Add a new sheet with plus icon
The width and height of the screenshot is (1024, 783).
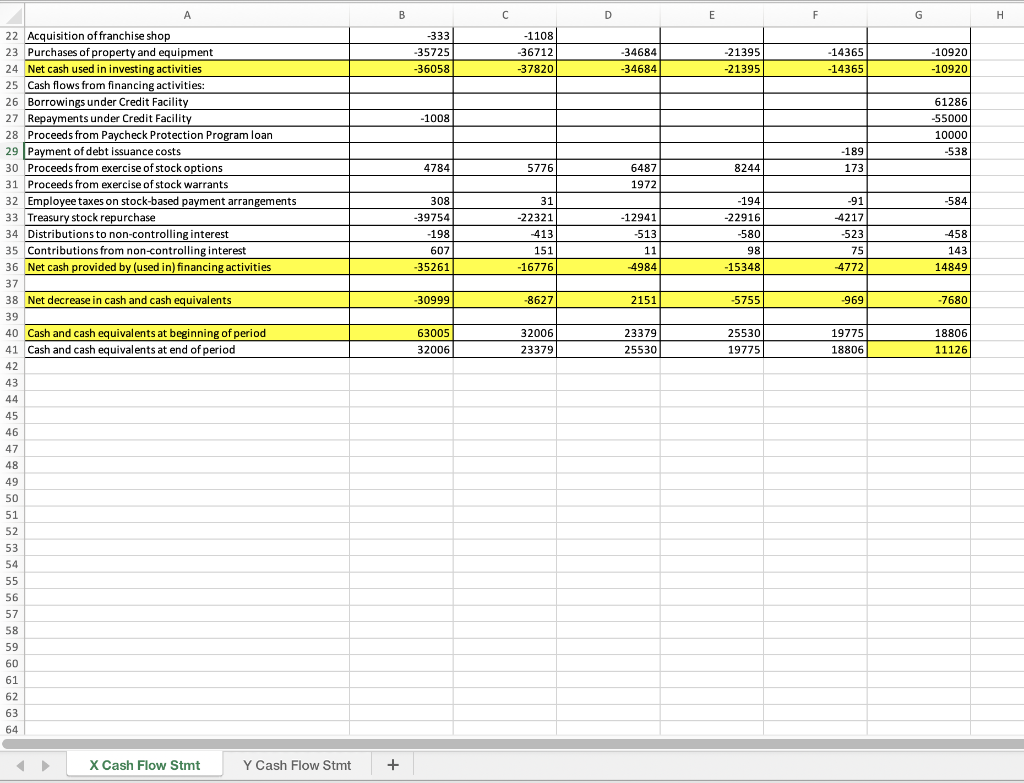[x=392, y=765]
